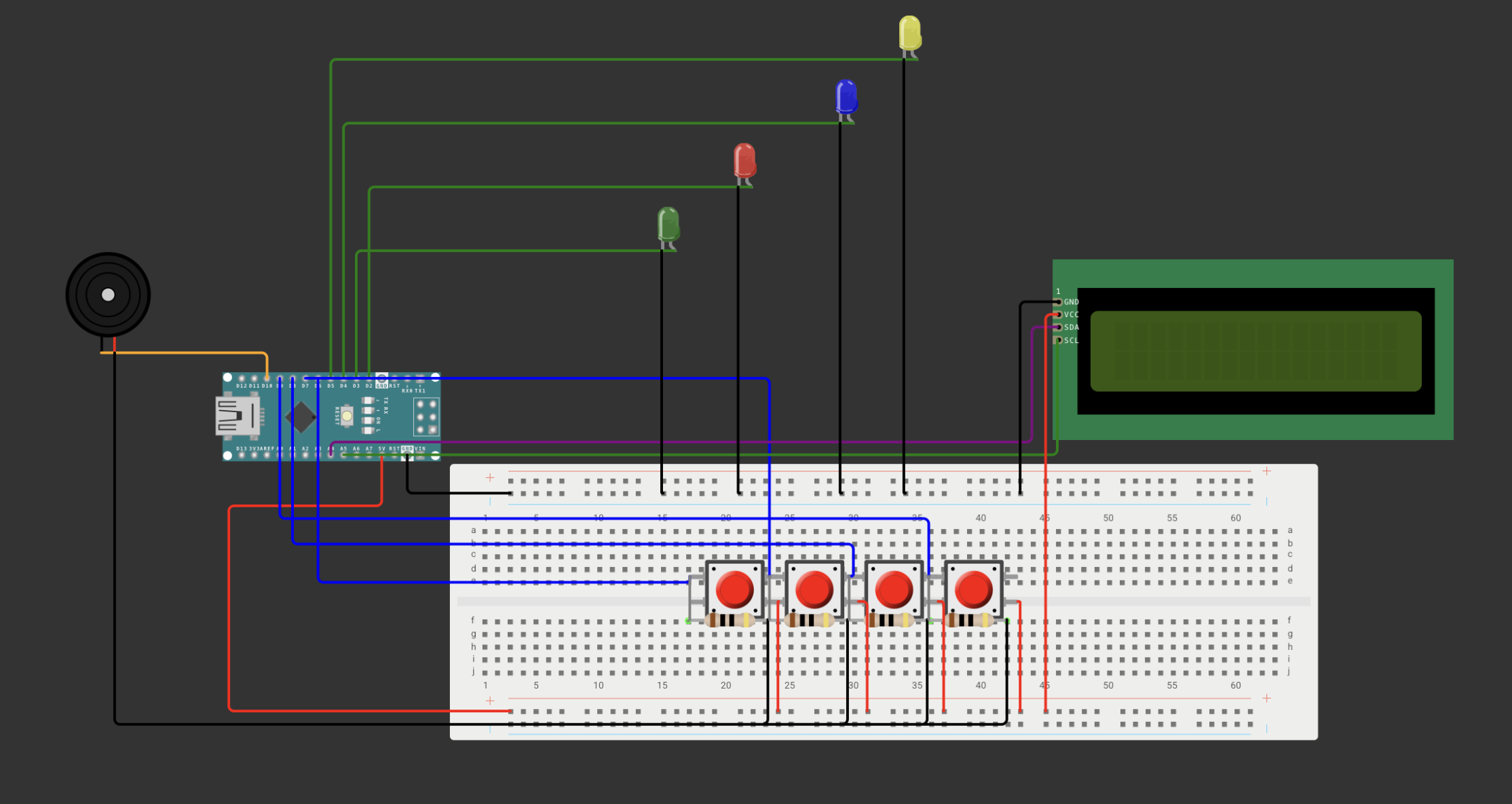The height and width of the screenshot is (804, 1512).
Task: Click the Arduino ICSP header pins
Action: (x=426, y=416)
